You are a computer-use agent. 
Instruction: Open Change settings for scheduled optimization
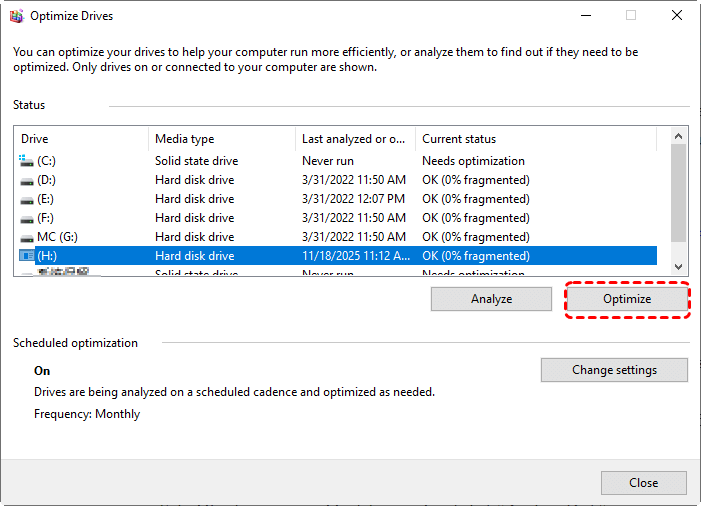click(614, 370)
